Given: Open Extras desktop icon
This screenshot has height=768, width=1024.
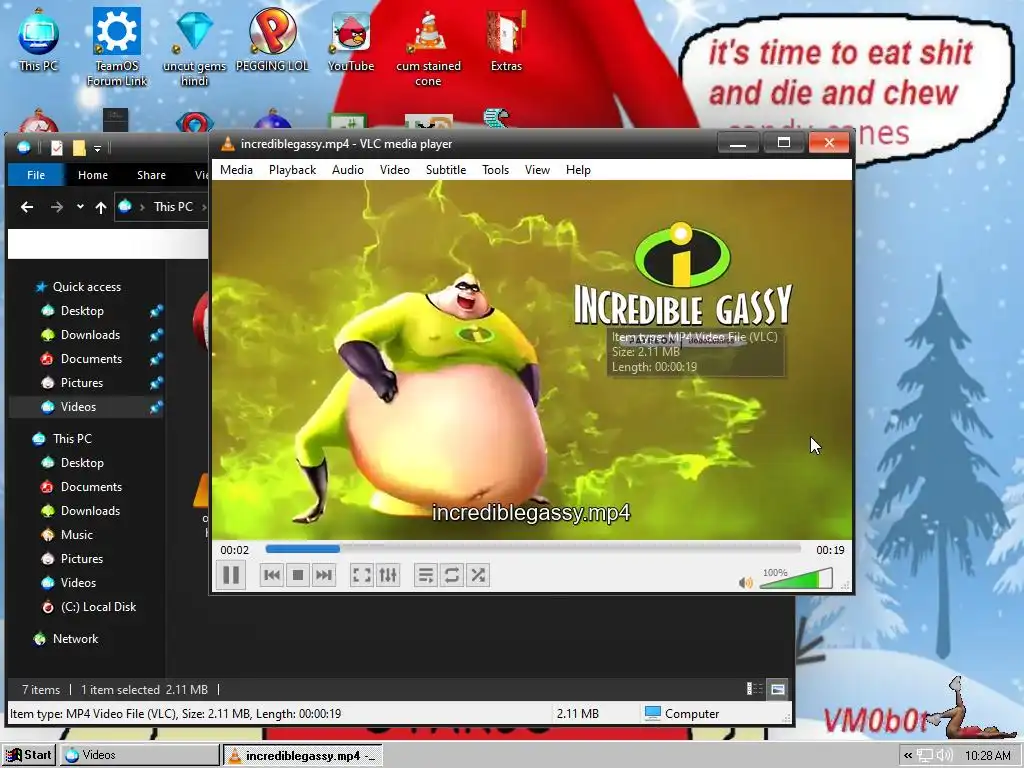Looking at the screenshot, I should (x=506, y=39).
